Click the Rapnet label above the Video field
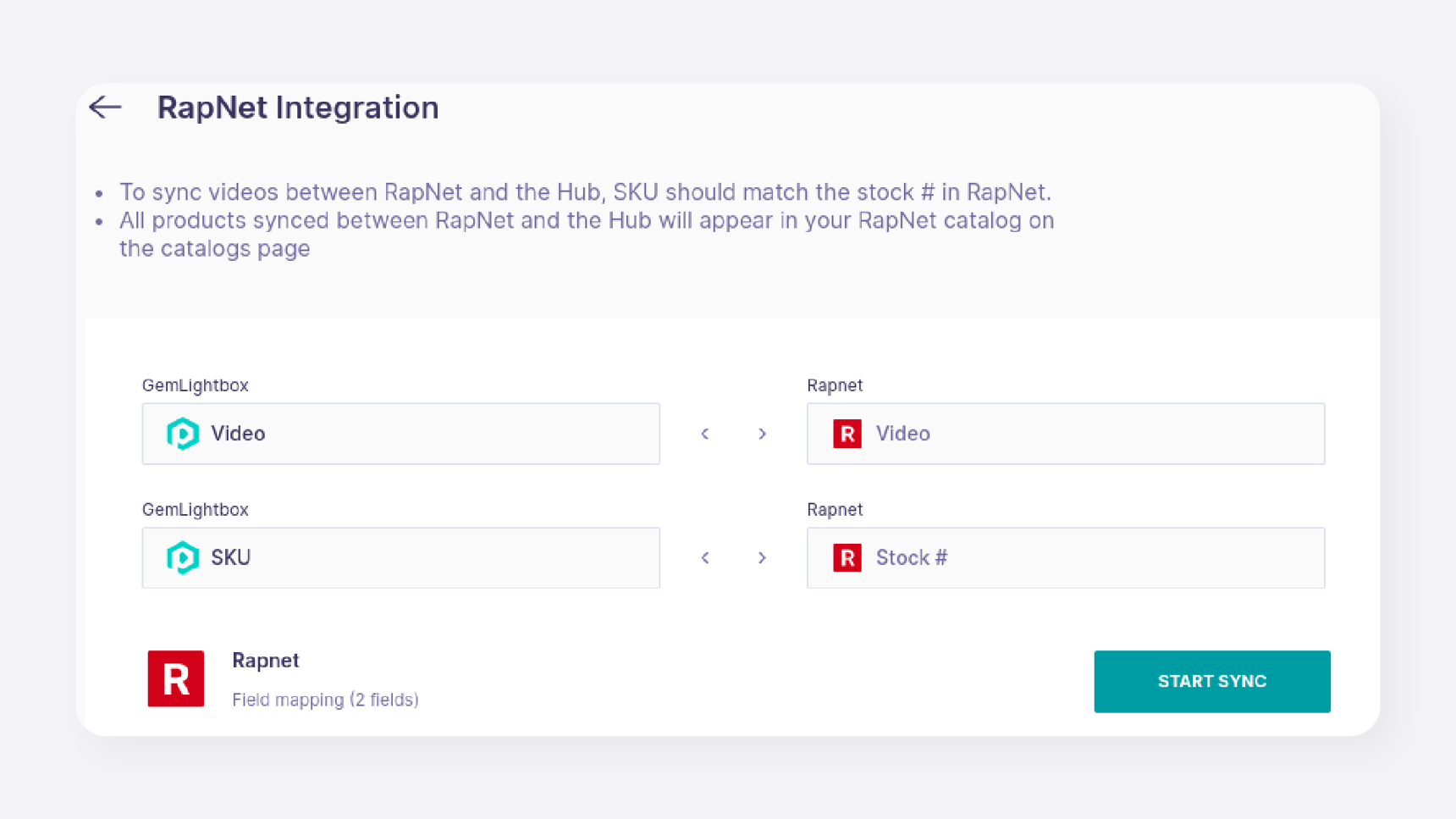 pyautogui.click(x=835, y=385)
